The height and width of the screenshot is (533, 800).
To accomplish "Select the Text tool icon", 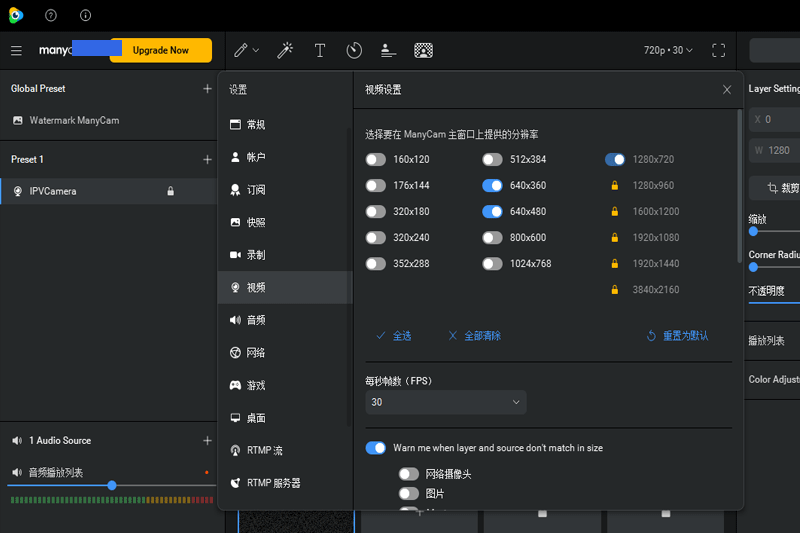I will (x=320, y=50).
